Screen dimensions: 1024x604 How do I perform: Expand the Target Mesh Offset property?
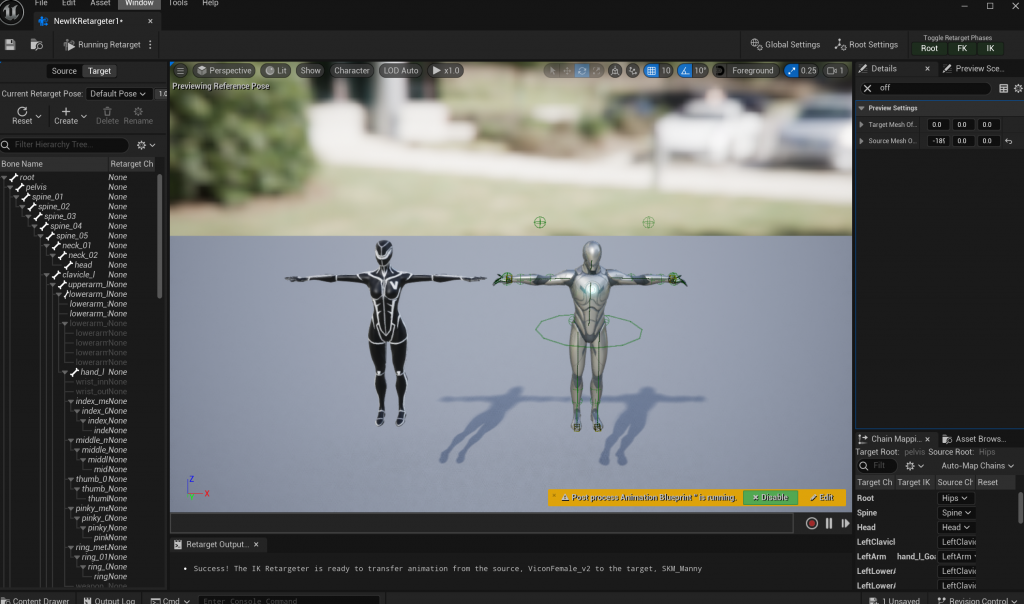point(861,125)
